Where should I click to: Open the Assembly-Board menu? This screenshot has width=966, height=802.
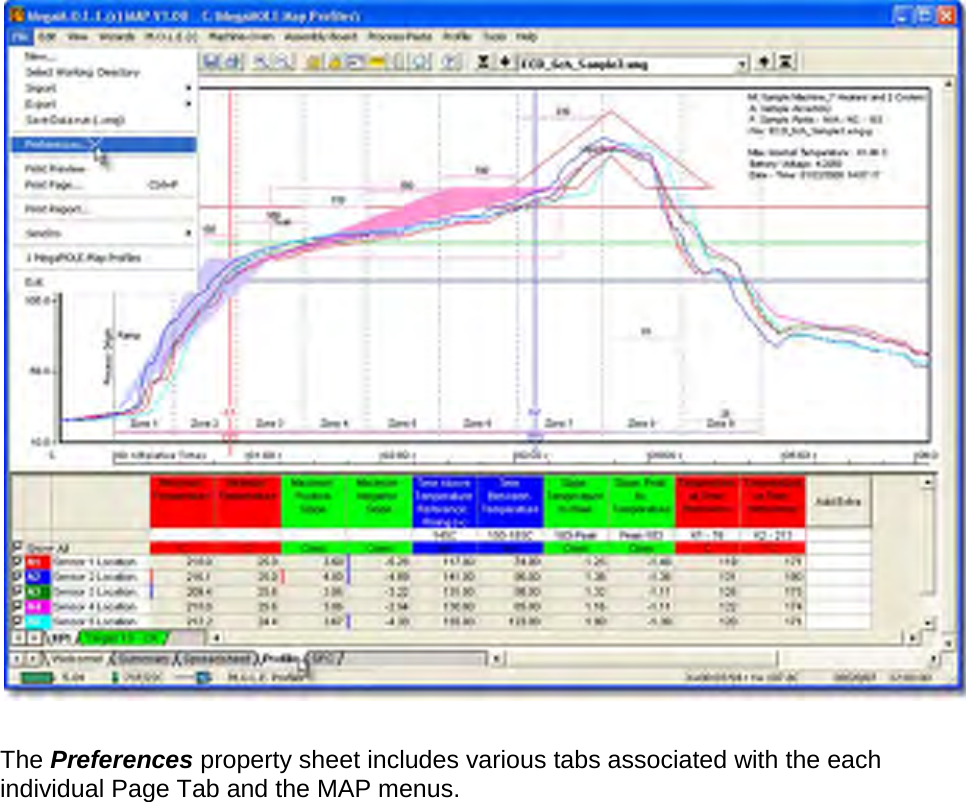pyautogui.click(x=320, y=36)
